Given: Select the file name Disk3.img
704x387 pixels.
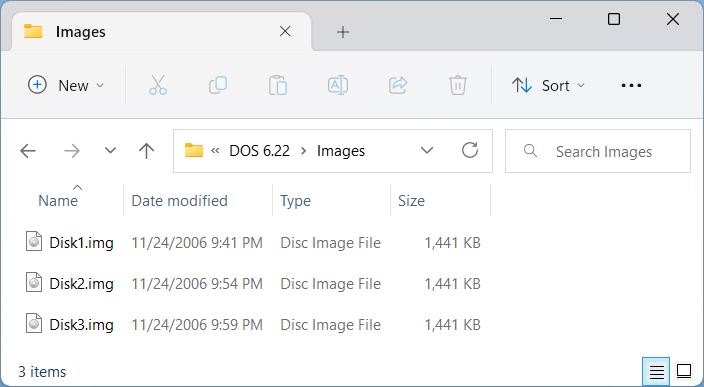Looking at the screenshot, I should point(81,325).
